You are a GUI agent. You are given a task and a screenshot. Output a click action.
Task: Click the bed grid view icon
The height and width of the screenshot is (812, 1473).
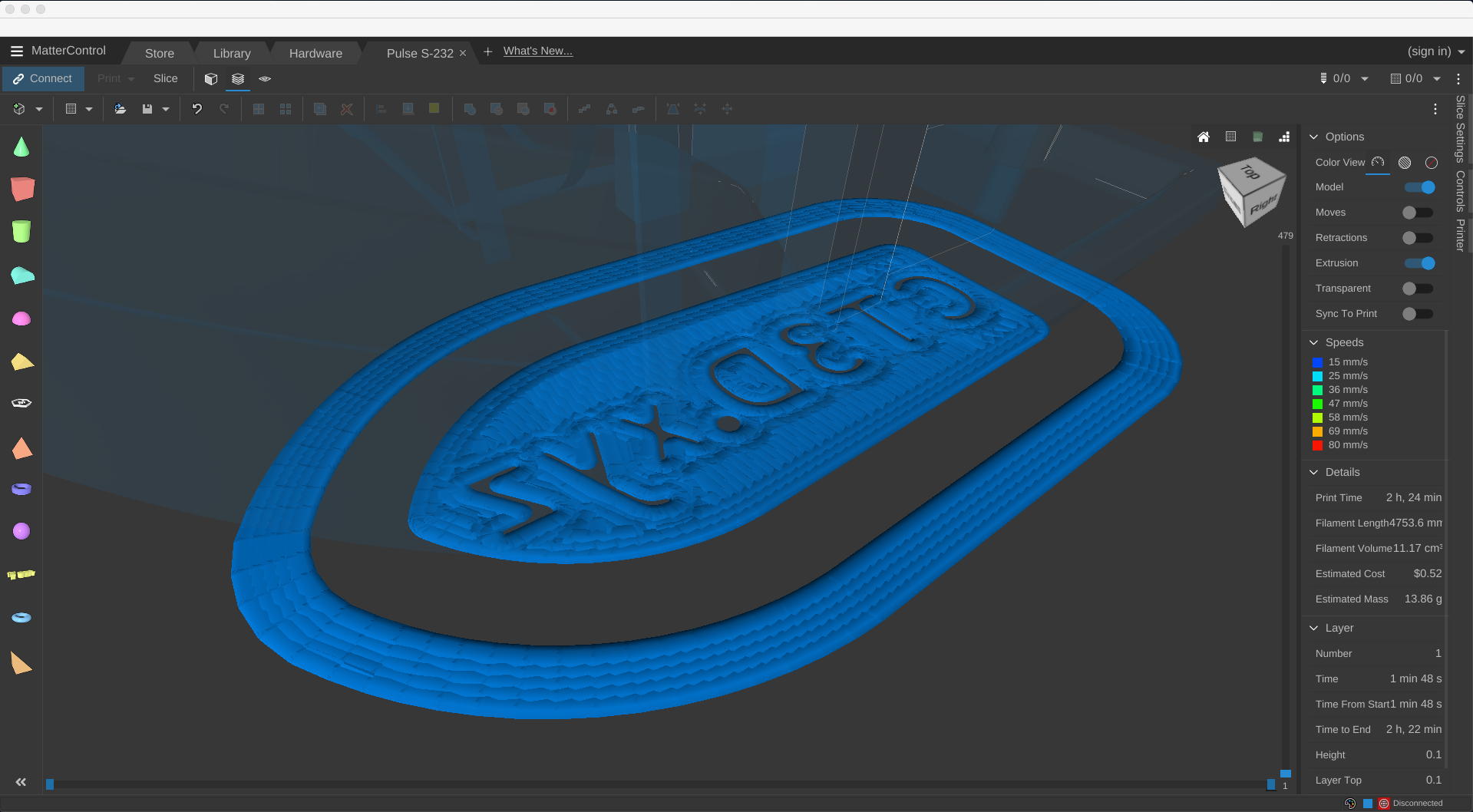click(x=1230, y=137)
